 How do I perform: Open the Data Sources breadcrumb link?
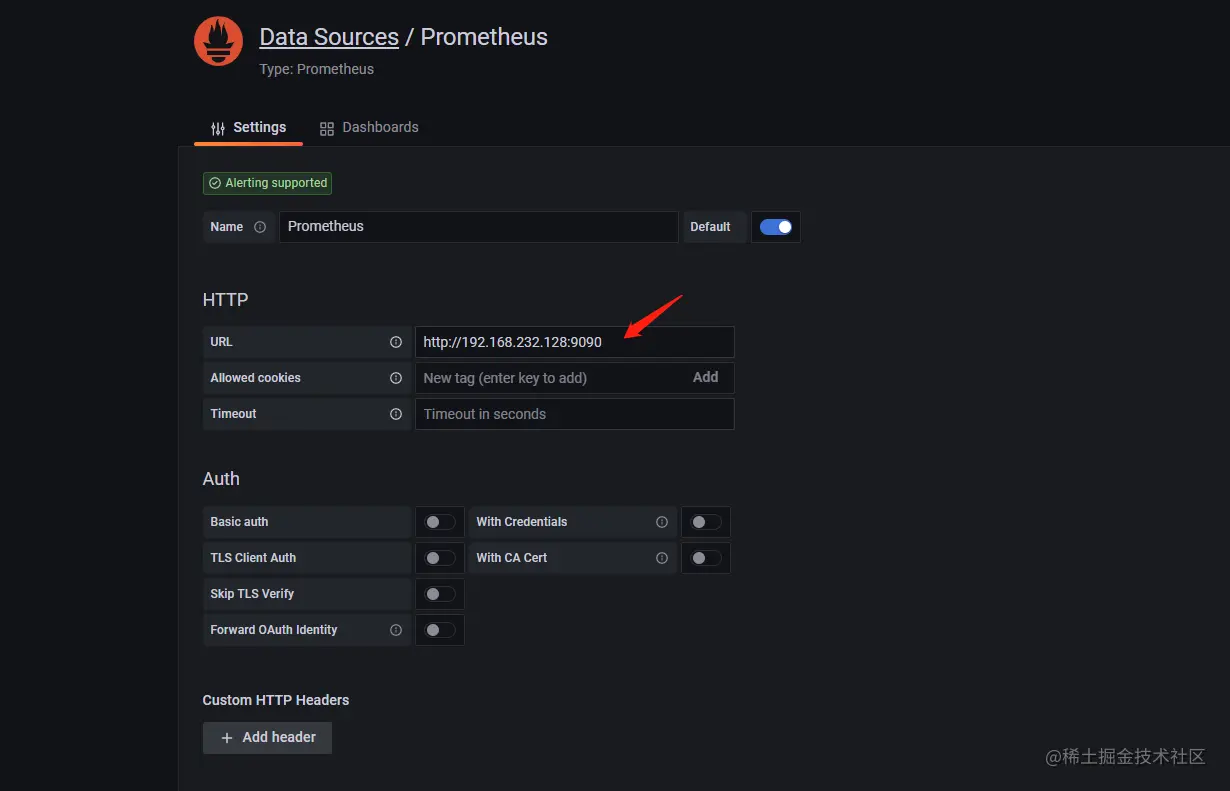click(x=329, y=37)
